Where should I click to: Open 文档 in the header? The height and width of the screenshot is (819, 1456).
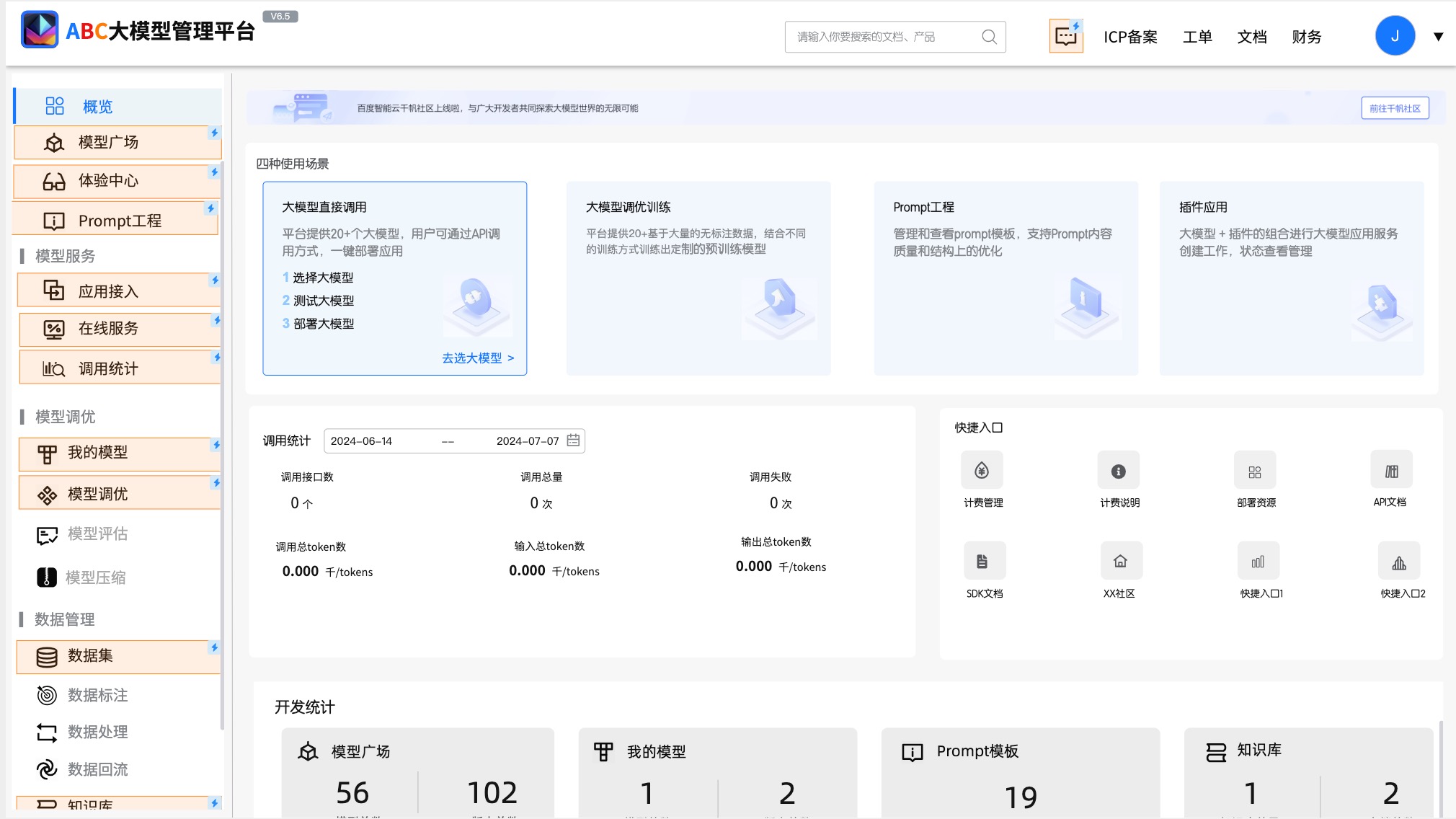click(x=1252, y=37)
